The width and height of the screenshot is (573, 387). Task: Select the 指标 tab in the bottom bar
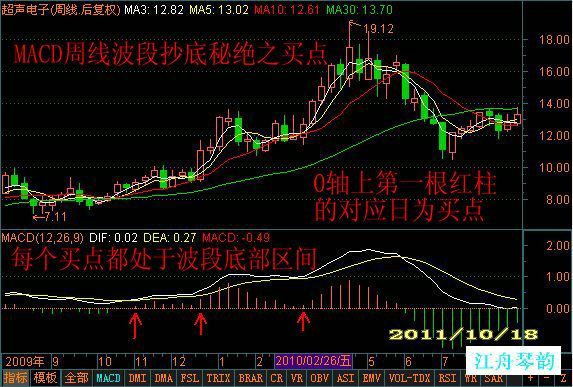coord(15,377)
